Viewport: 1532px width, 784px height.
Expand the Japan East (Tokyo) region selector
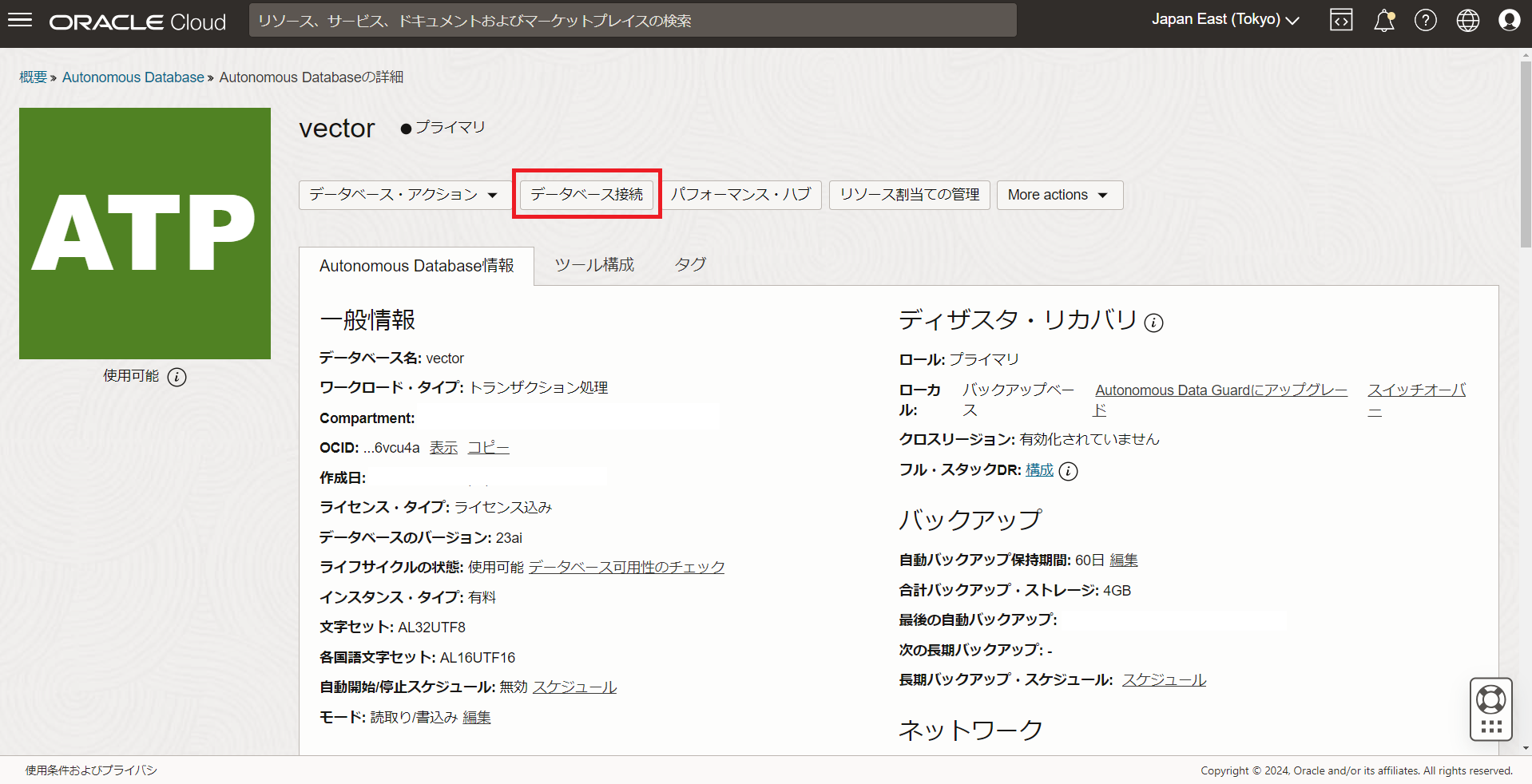[1224, 20]
